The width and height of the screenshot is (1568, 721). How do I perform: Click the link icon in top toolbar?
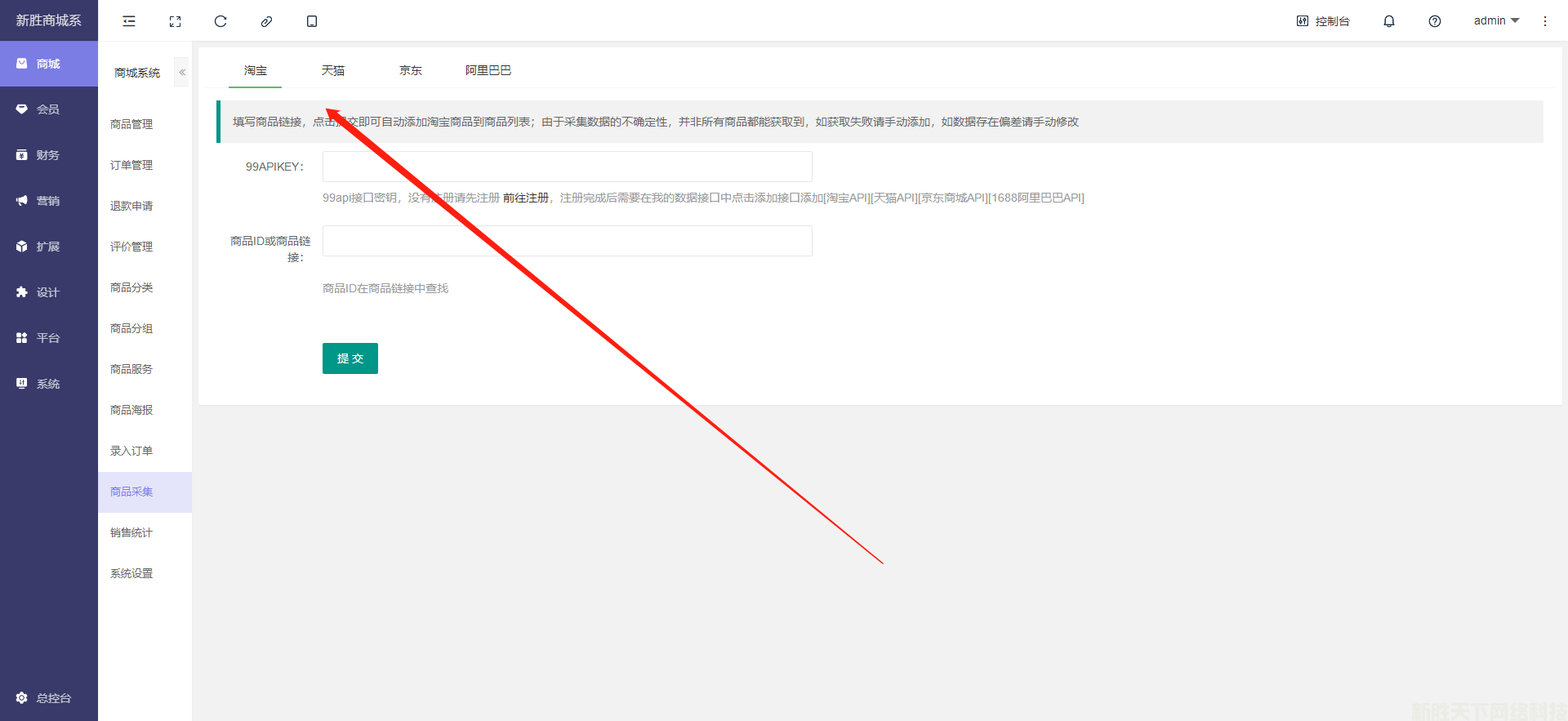266,21
